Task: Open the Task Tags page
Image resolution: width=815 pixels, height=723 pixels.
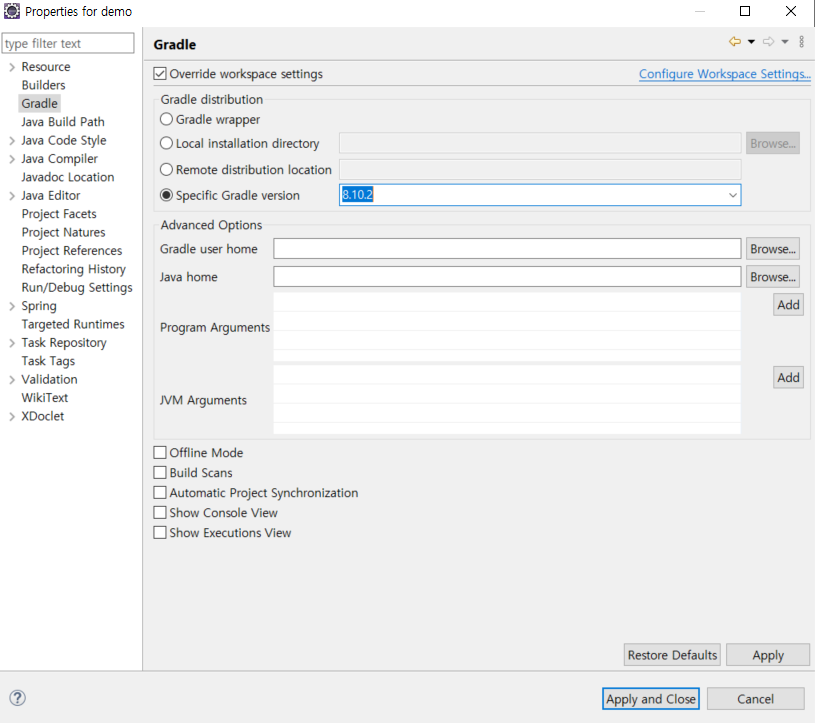Action: coord(48,361)
